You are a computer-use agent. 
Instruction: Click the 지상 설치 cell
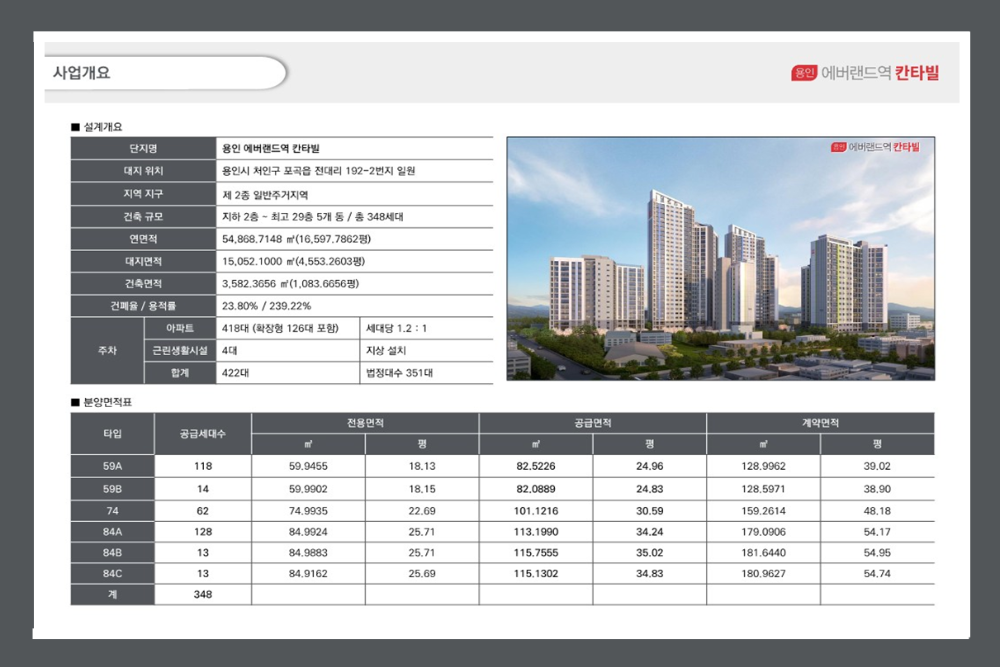click(x=427, y=351)
